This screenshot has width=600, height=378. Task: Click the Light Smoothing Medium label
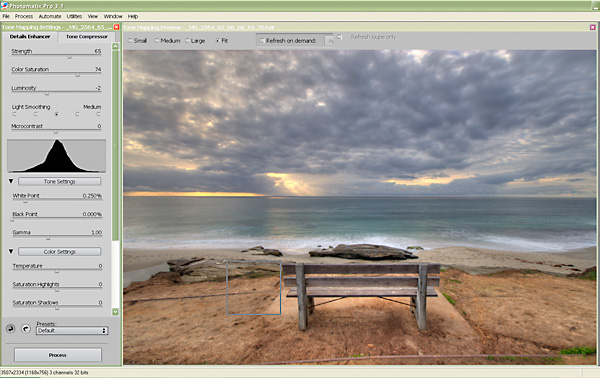tap(92, 107)
